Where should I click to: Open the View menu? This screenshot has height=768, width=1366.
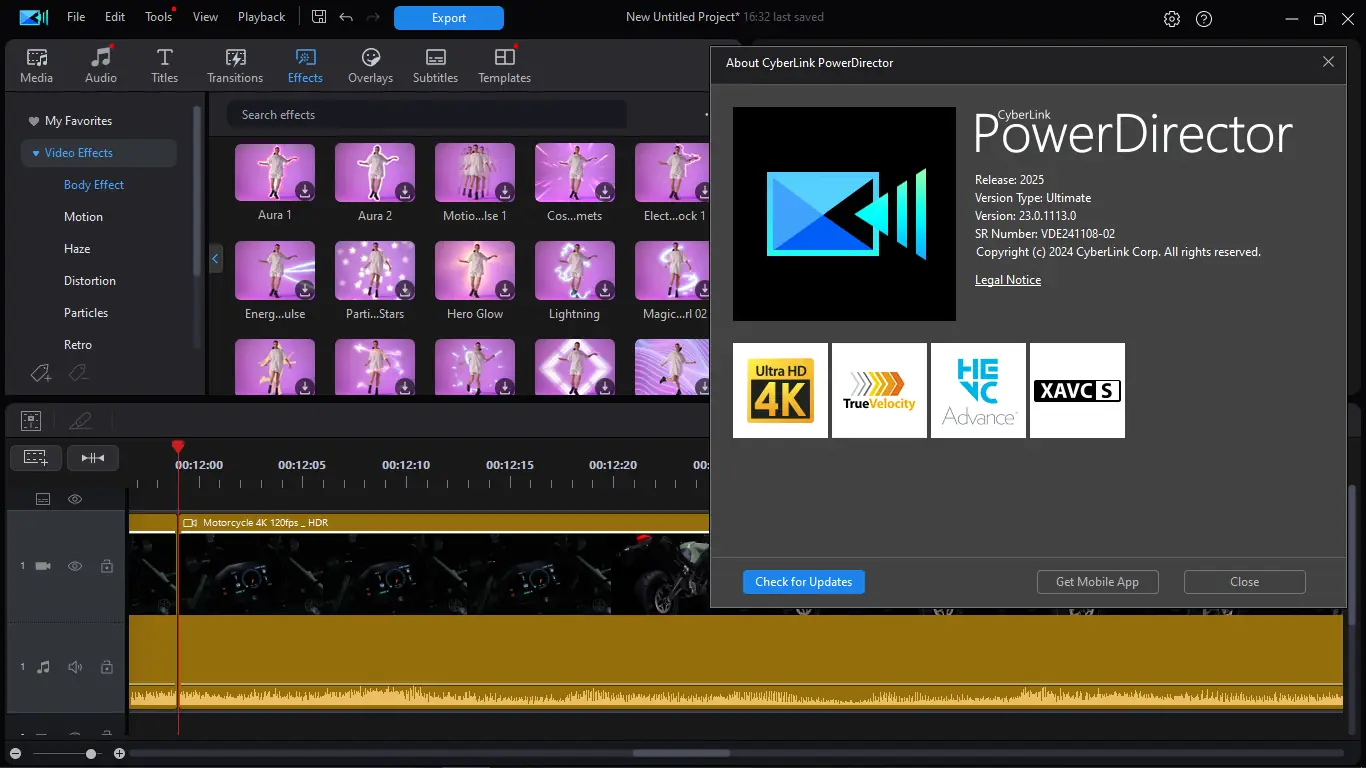[x=205, y=17]
